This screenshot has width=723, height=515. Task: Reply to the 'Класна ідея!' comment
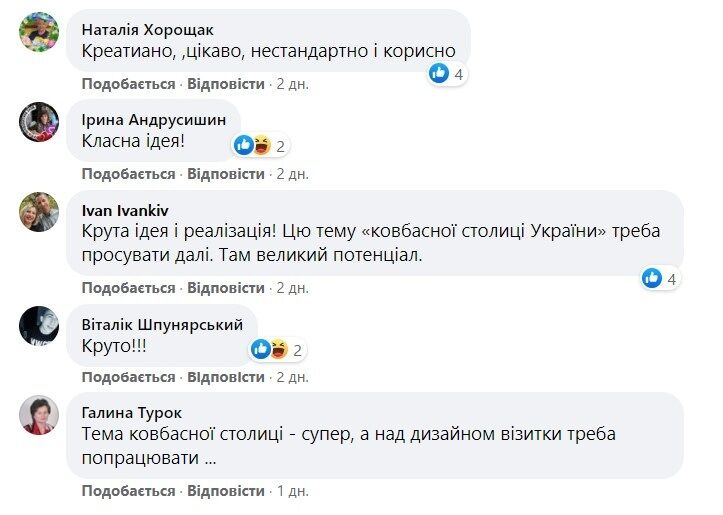pos(225,174)
